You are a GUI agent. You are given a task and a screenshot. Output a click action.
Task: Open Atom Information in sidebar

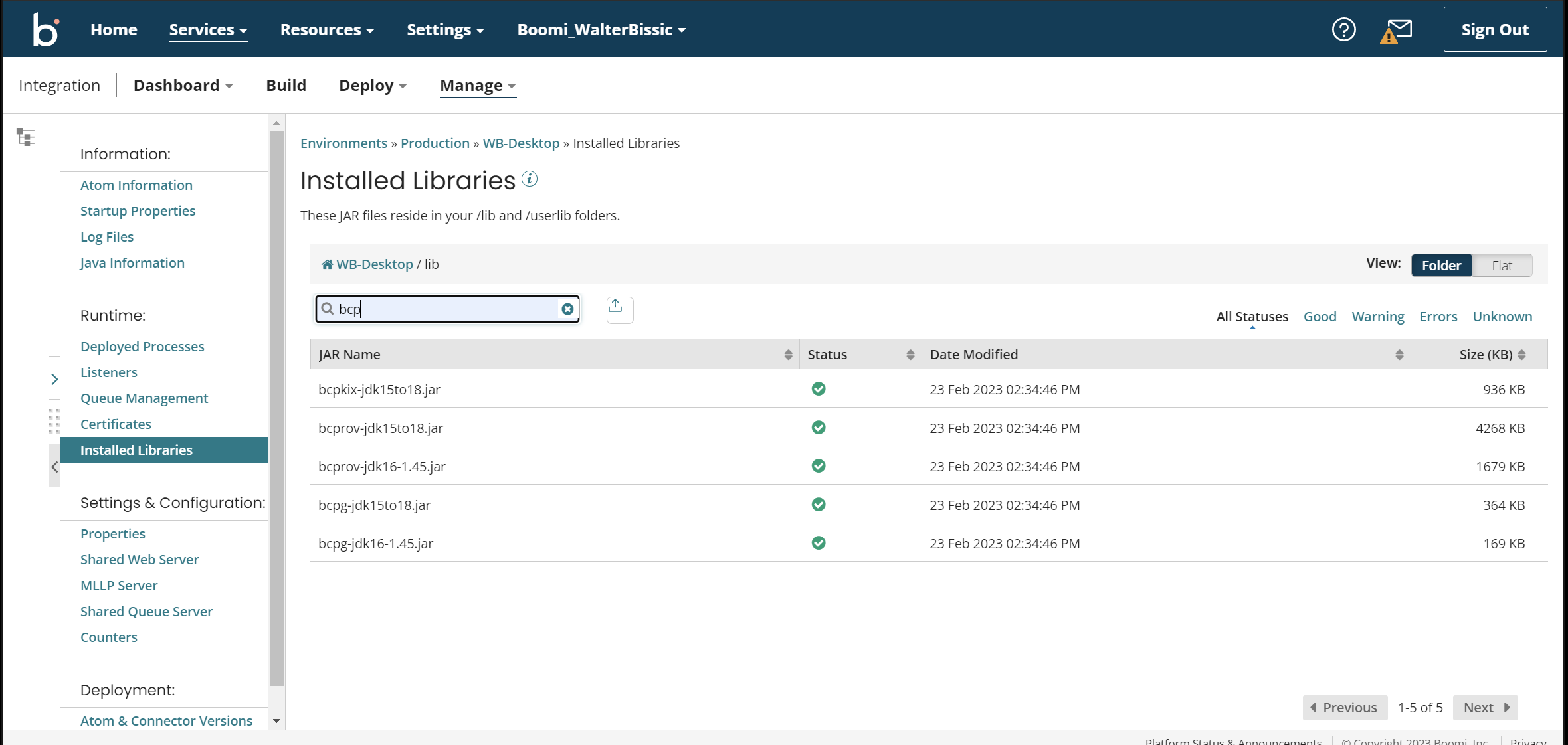point(136,185)
